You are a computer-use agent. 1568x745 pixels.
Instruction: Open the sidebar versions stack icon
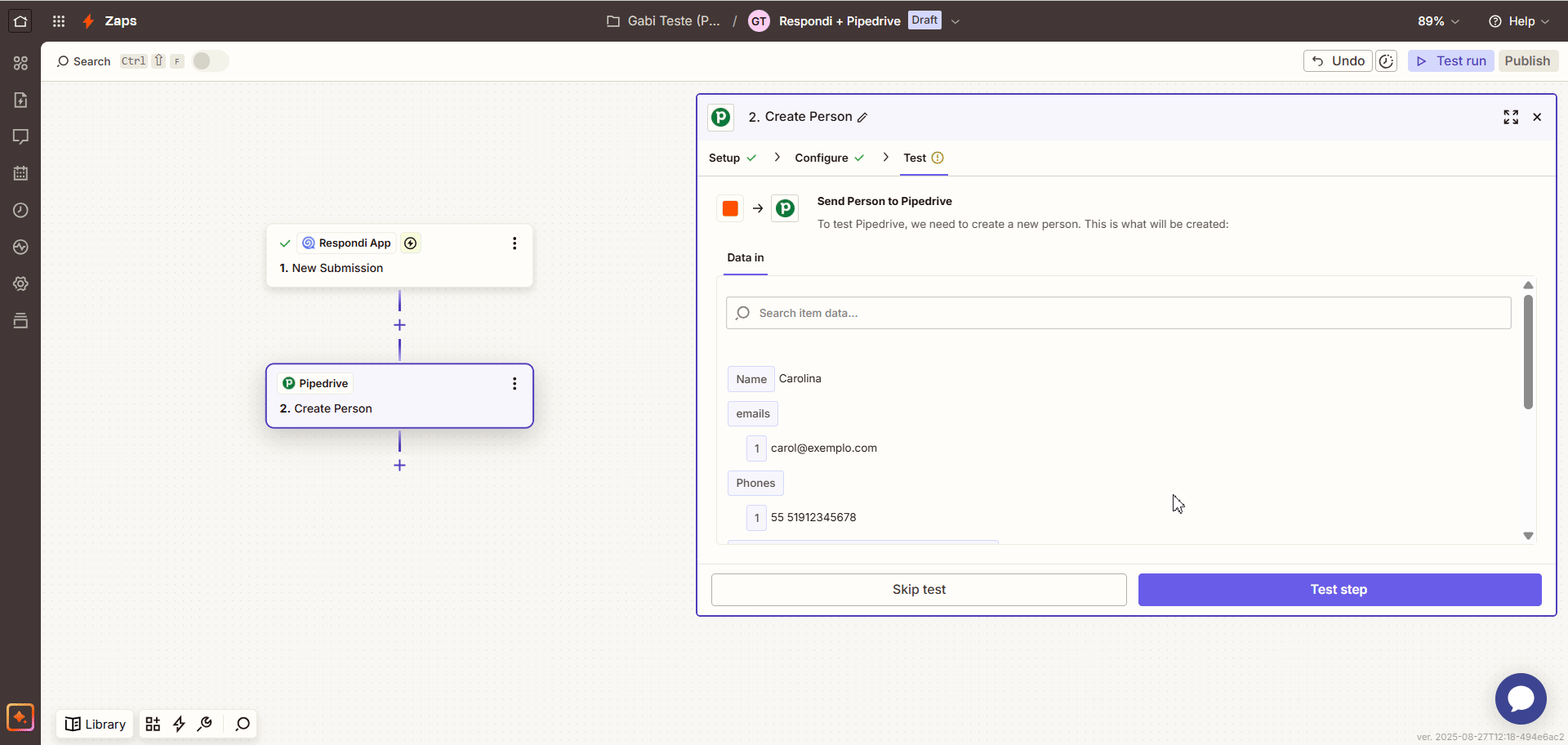[20, 320]
